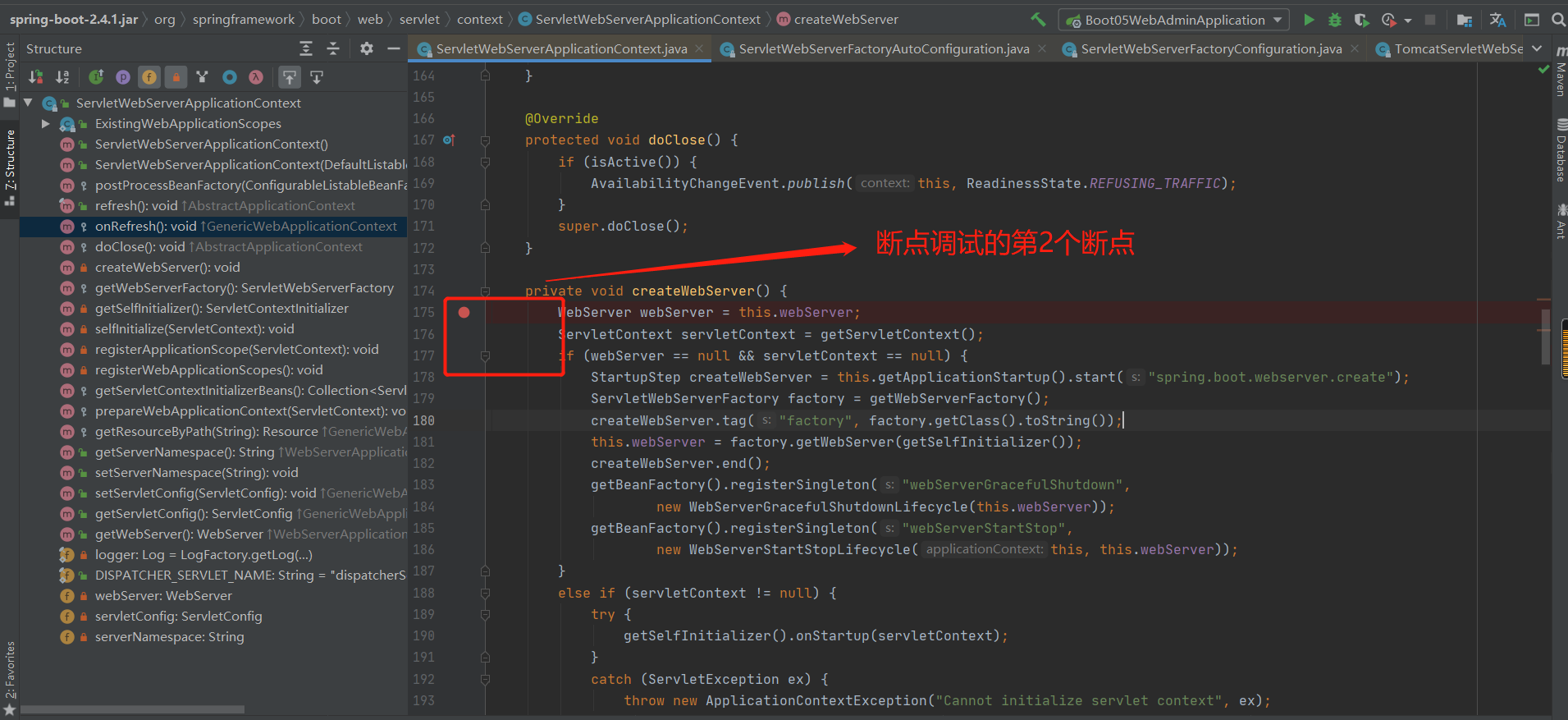1568x720 pixels.
Task: Toggle Show Lambdas pink icon
Action: pos(256,77)
